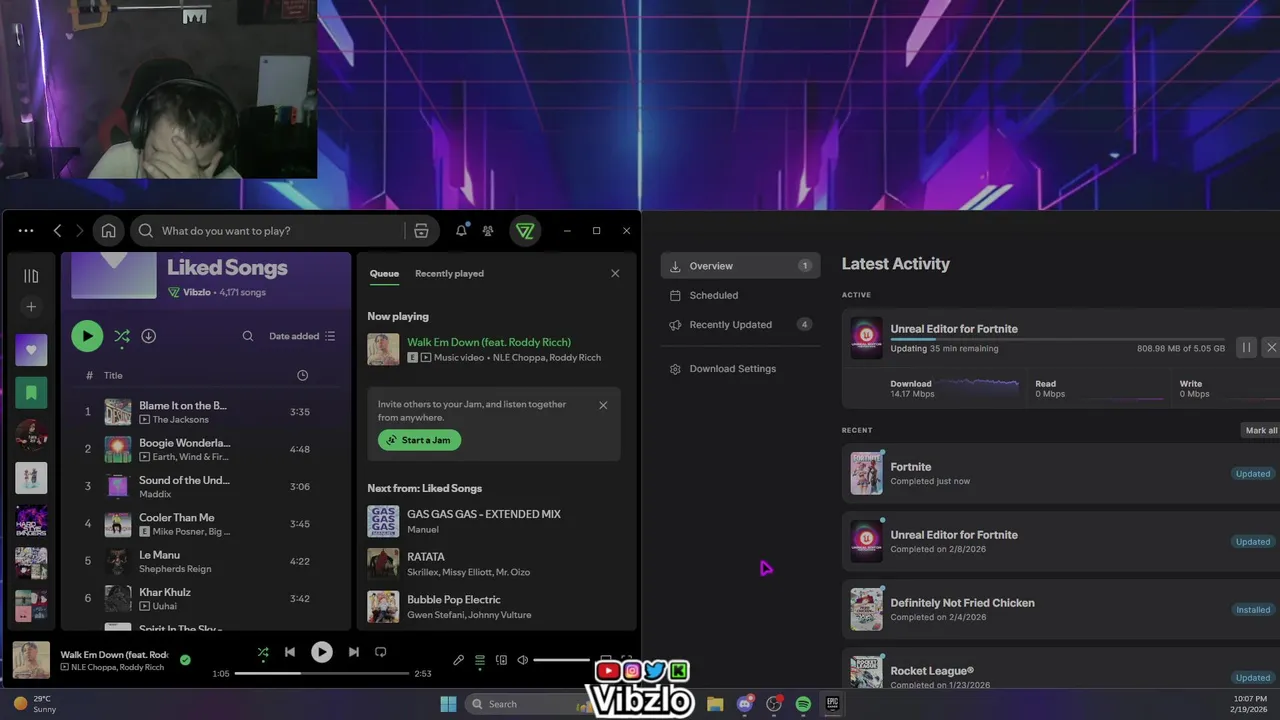The image size is (1280, 720).
Task: Play Bubble Pop Electric from queue
Action: pyautogui.click(x=494, y=607)
